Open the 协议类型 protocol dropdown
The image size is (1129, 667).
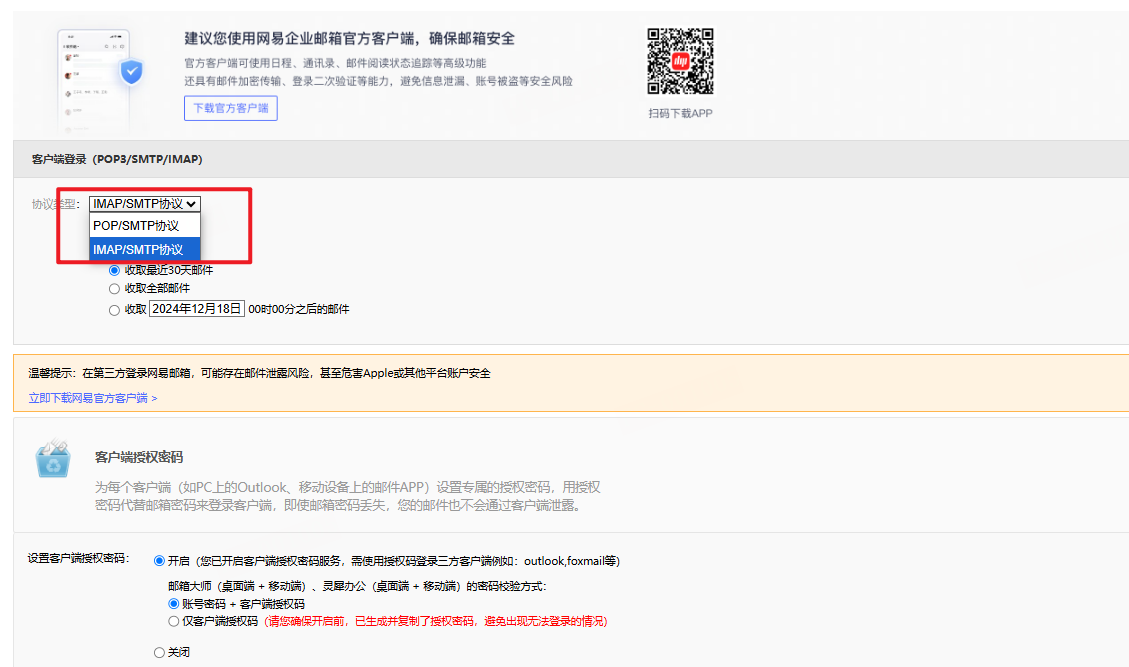(145, 204)
